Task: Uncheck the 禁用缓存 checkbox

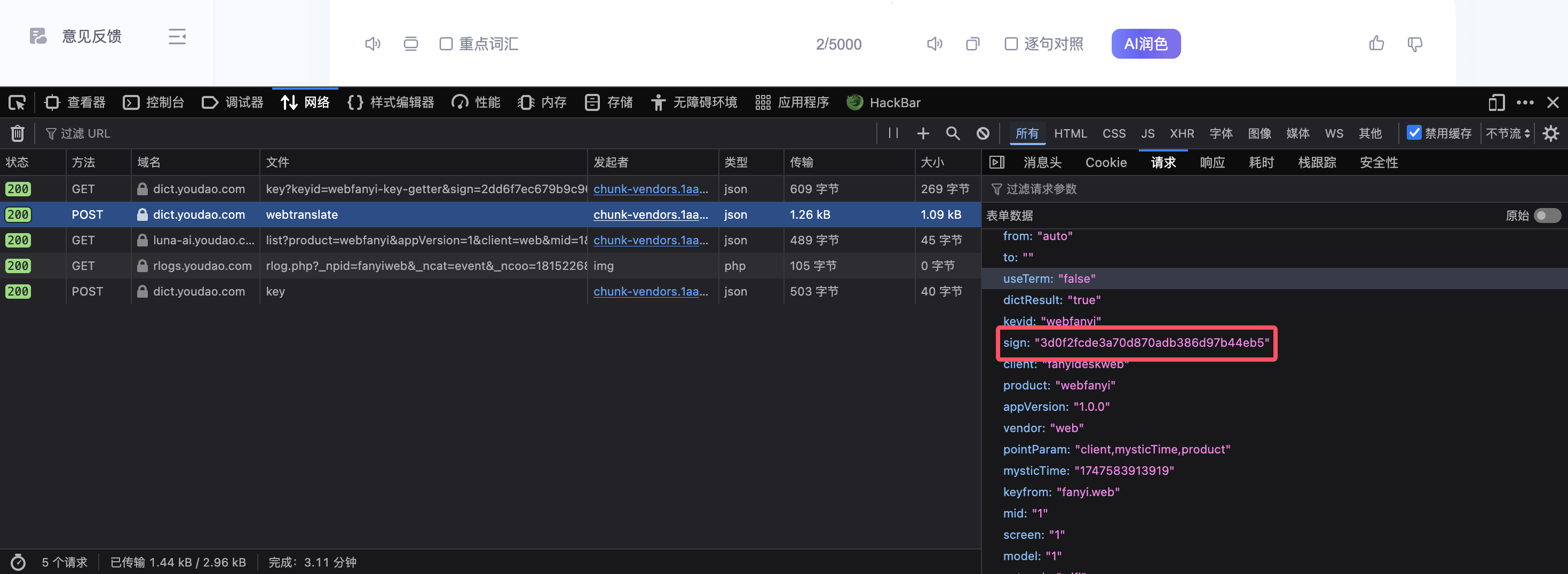Action: [1414, 133]
